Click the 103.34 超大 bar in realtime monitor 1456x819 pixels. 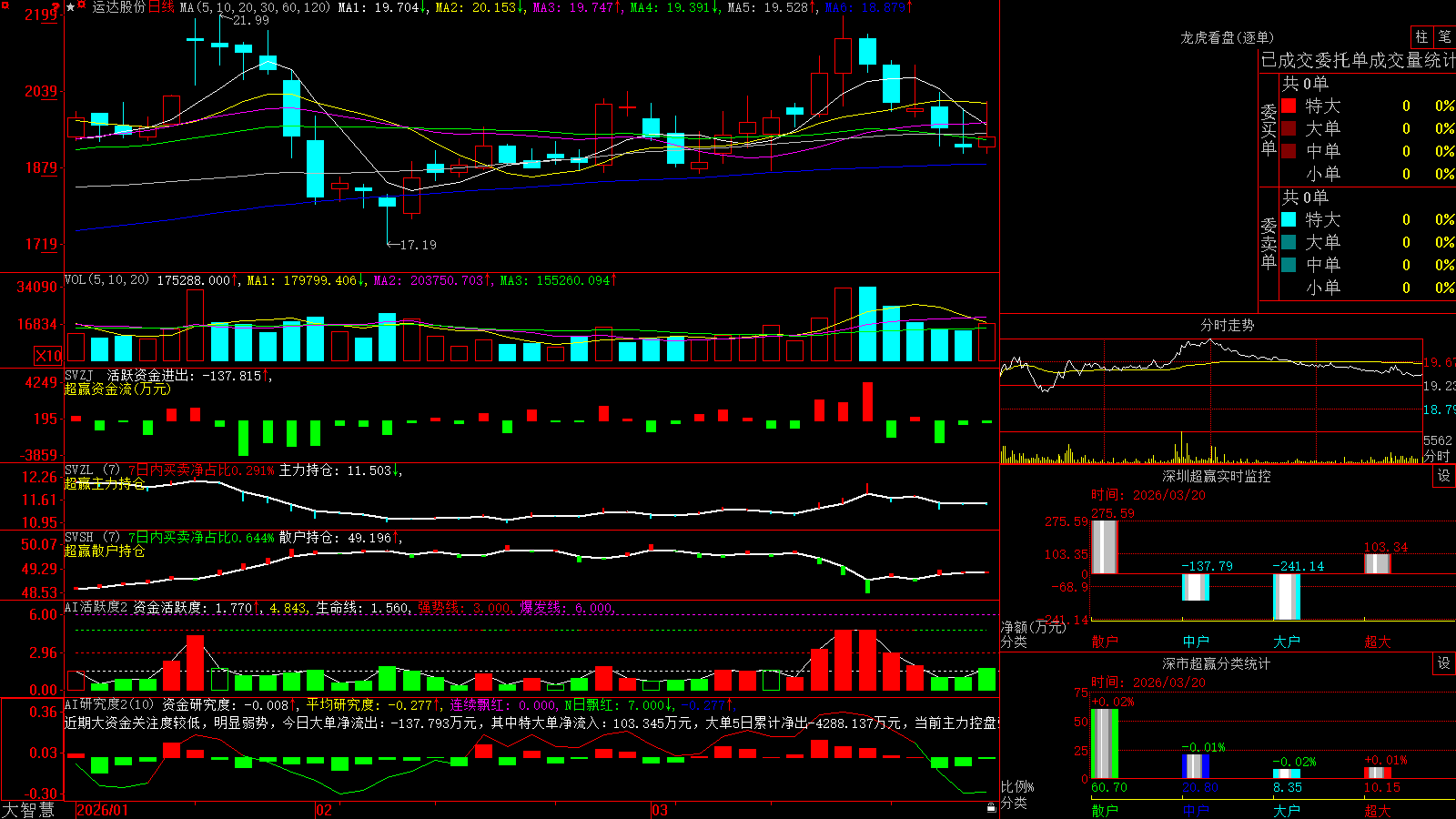(x=1378, y=563)
